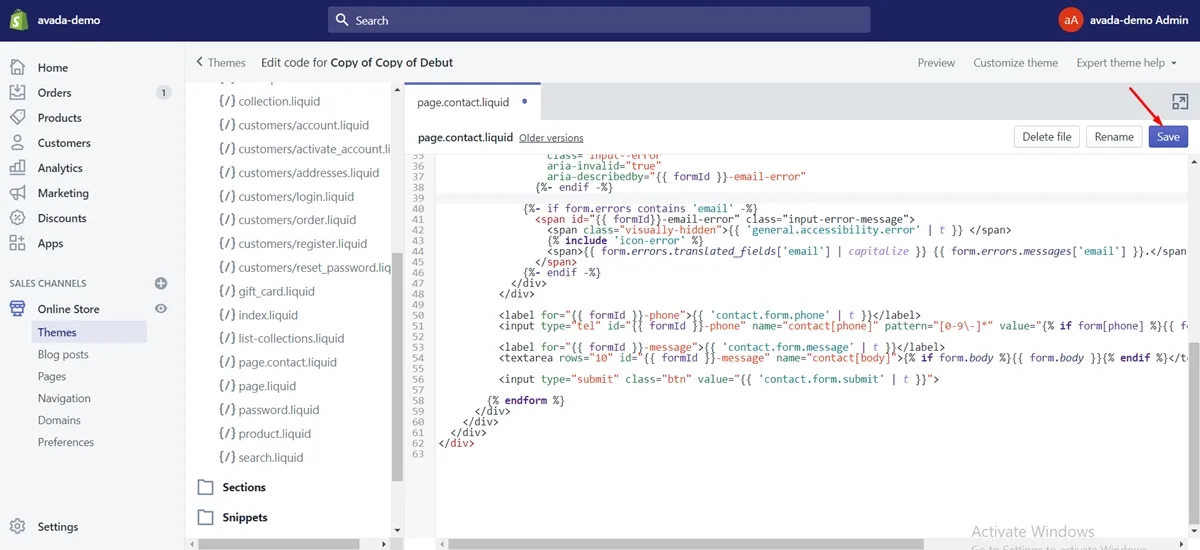Open Pages in the sidebar
This screenshot has width=1200, height=550.
pyautogui.click(x=52, y=377)
